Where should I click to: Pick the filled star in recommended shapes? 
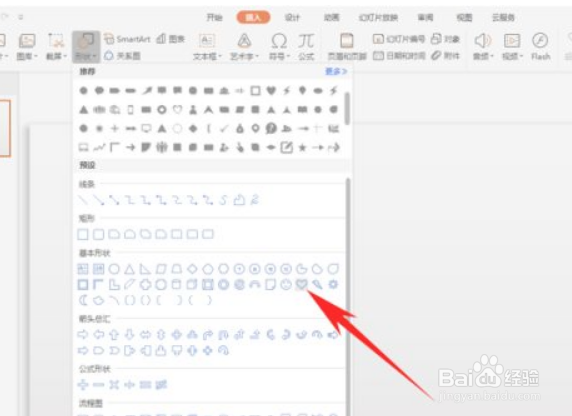[x=302, y=147]
